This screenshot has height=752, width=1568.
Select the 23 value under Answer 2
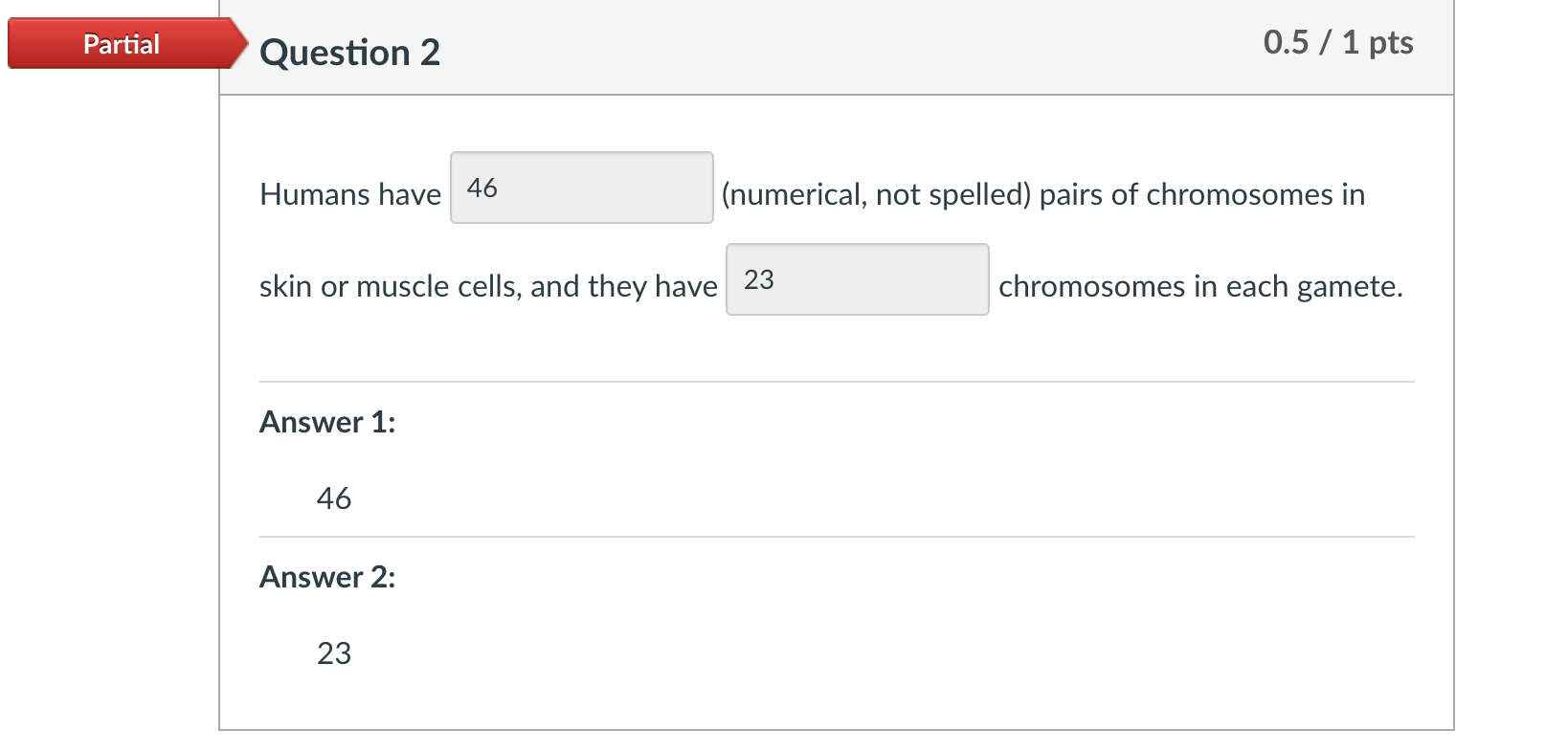click(334, 653)
